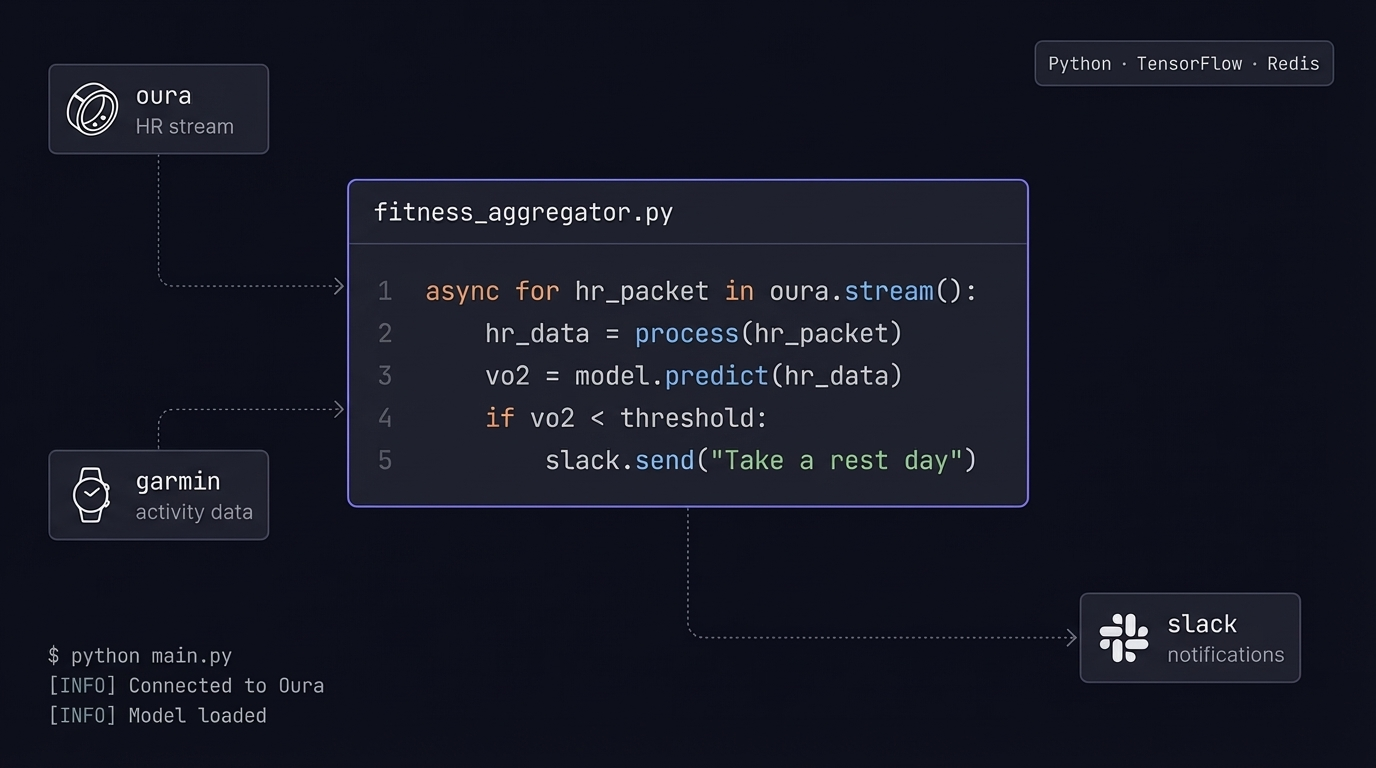Image resolution: width=1376 pixels, height=768 pixels.
Task: Select the Garmin watch icon
Action: pos(90,494)
